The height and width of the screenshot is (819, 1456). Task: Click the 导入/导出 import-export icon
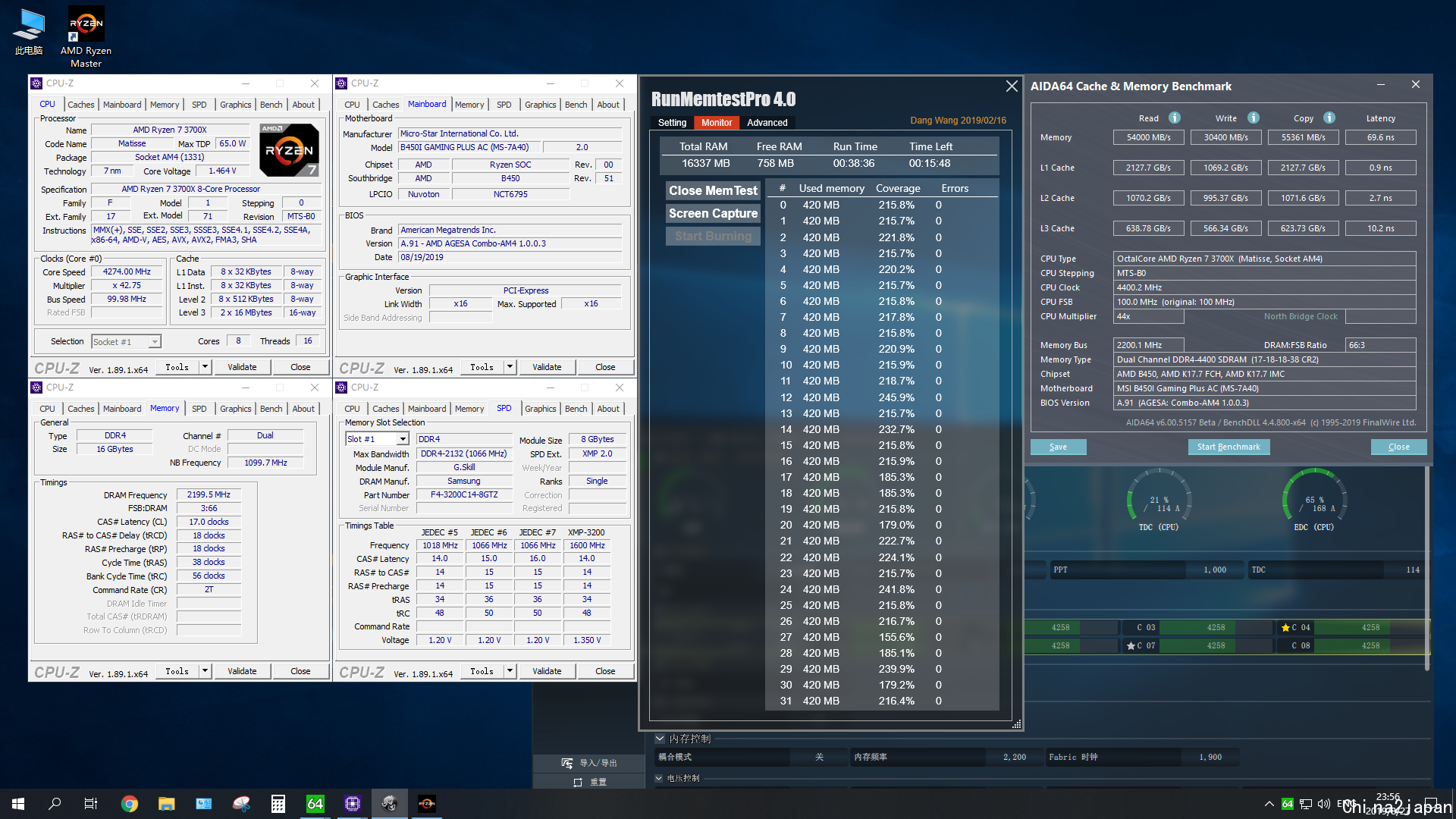(567, 763)
